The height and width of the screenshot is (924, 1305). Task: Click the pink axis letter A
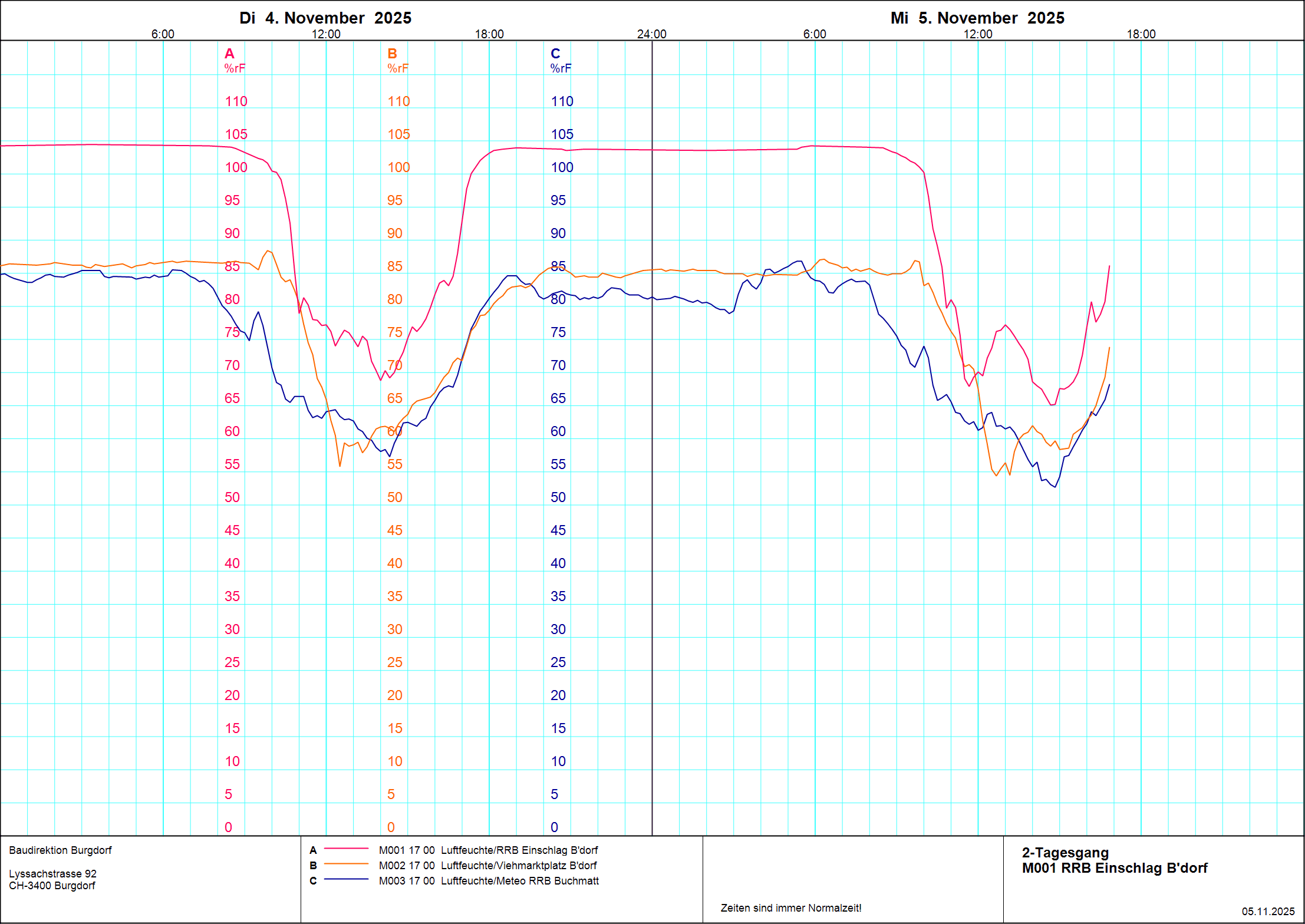[x=229, y=54]
